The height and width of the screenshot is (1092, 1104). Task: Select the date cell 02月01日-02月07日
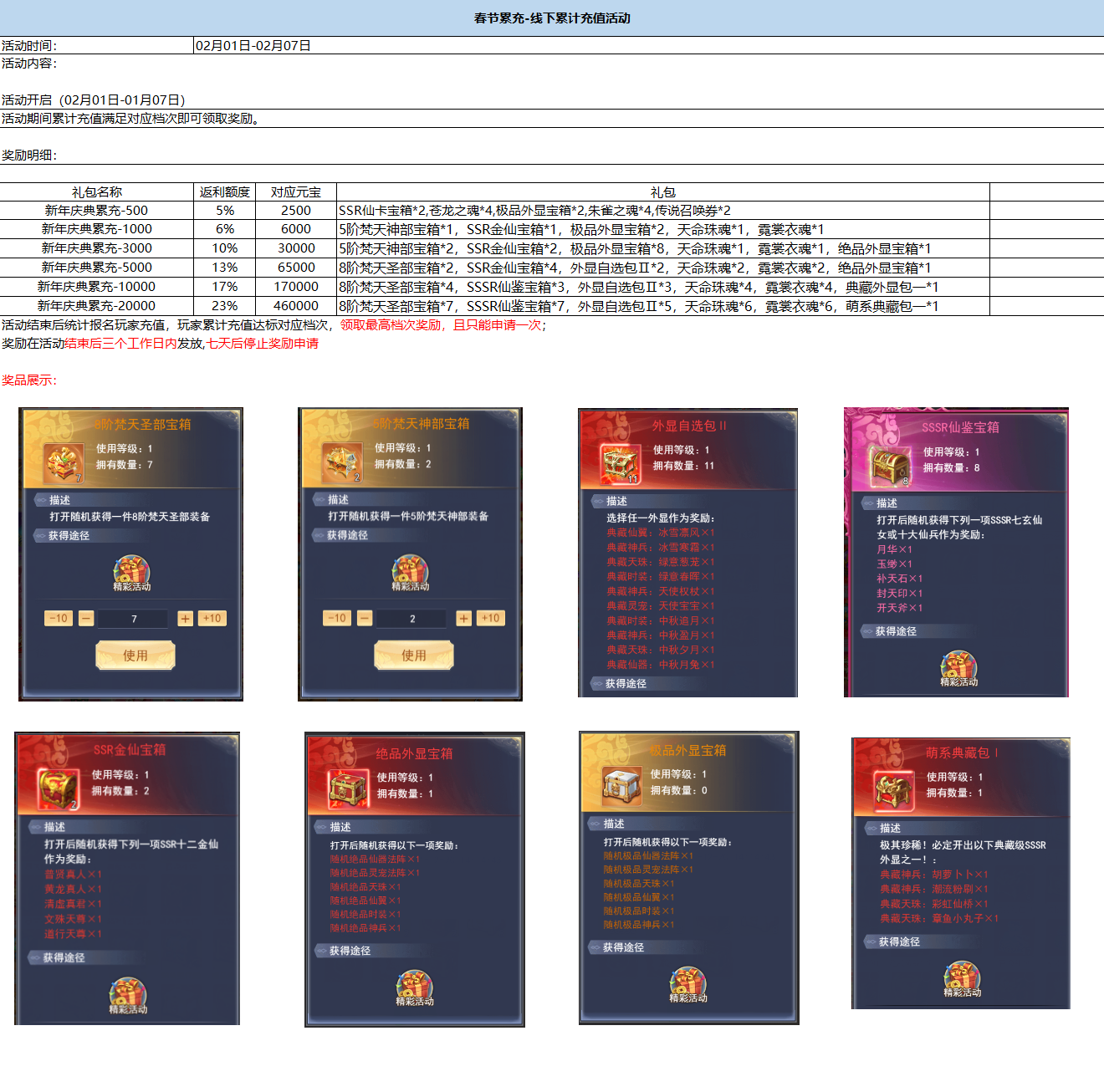tap(253, 45)
